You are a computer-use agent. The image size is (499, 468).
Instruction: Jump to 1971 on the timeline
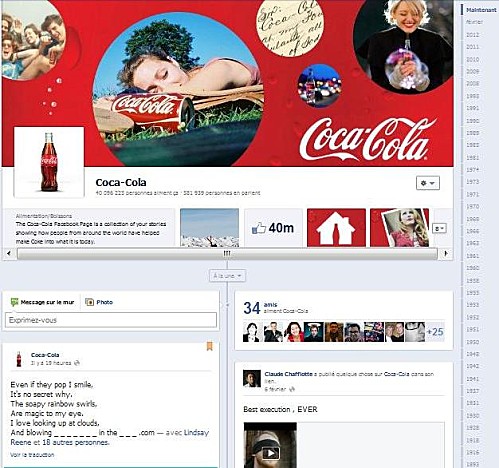point(472,194)
